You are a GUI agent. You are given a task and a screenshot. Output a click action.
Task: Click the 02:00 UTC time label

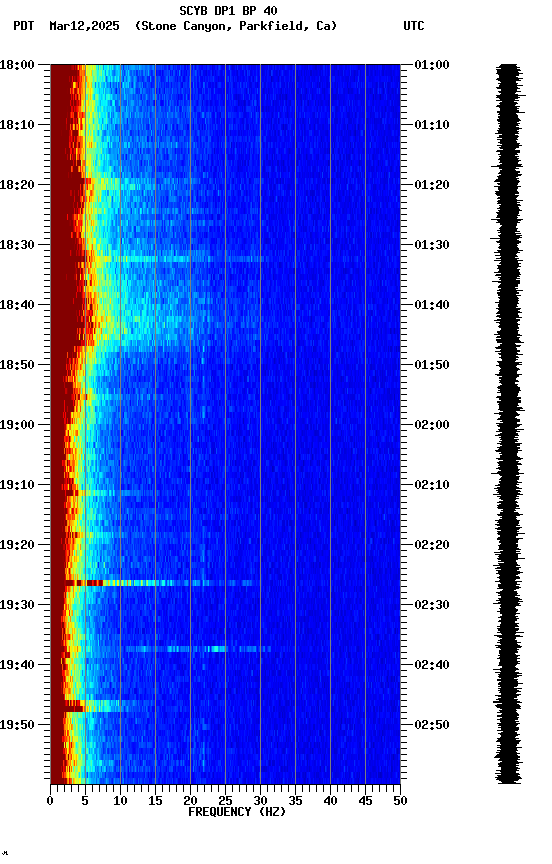coord(432,425)
